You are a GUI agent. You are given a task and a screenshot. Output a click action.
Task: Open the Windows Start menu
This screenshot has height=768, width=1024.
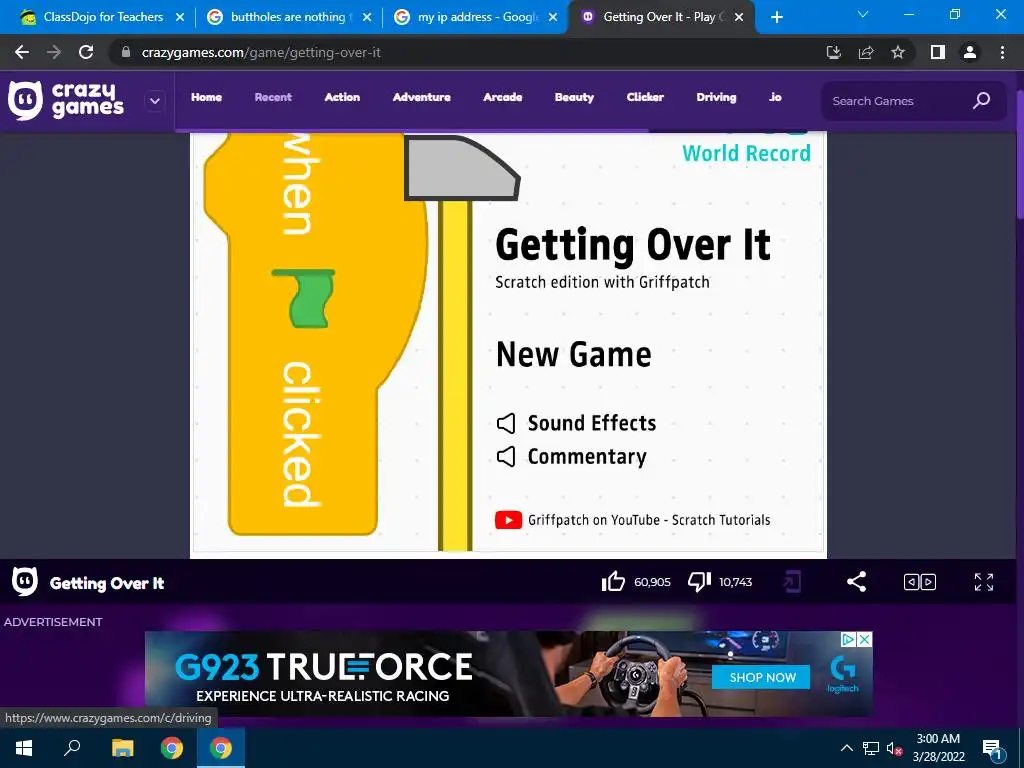[x=24, y=747]
